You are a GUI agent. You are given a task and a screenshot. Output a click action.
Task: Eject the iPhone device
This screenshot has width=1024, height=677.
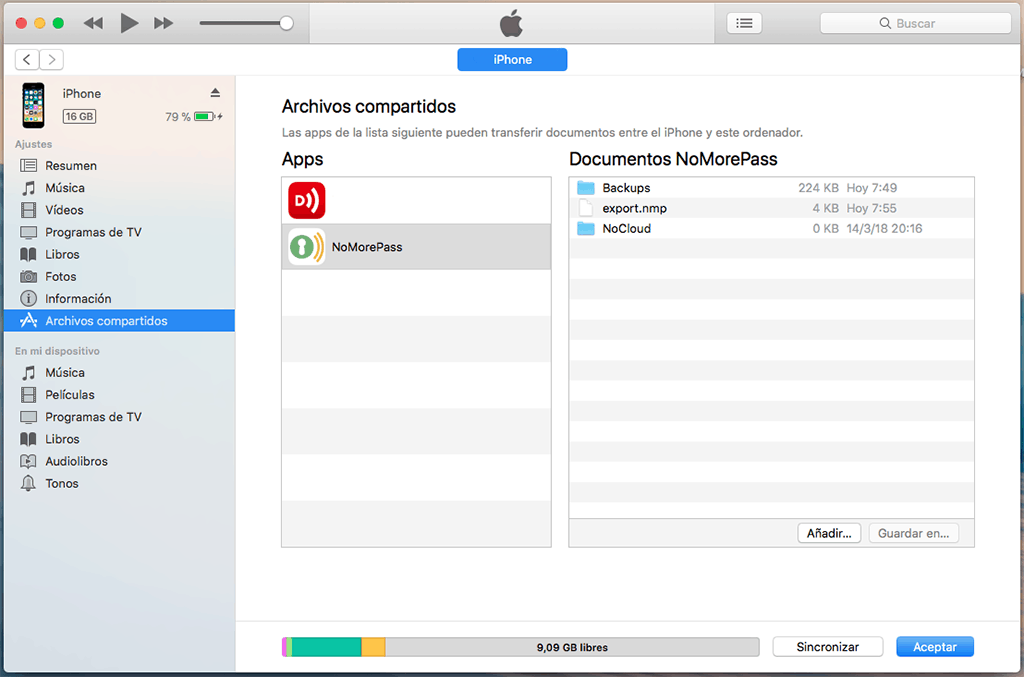pyautogui.click(x=215, y=93)
